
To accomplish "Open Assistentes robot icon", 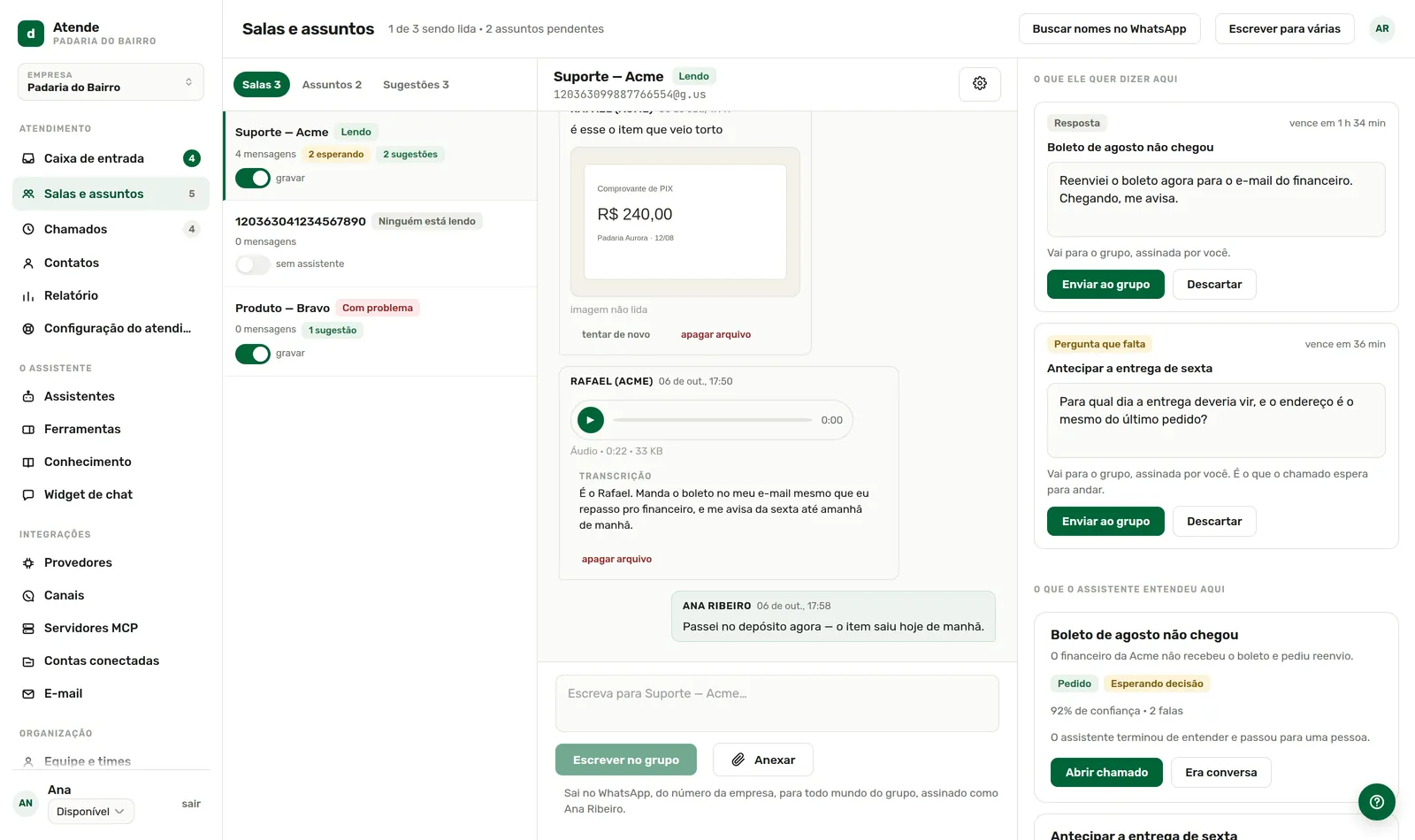I will [28, 396].
